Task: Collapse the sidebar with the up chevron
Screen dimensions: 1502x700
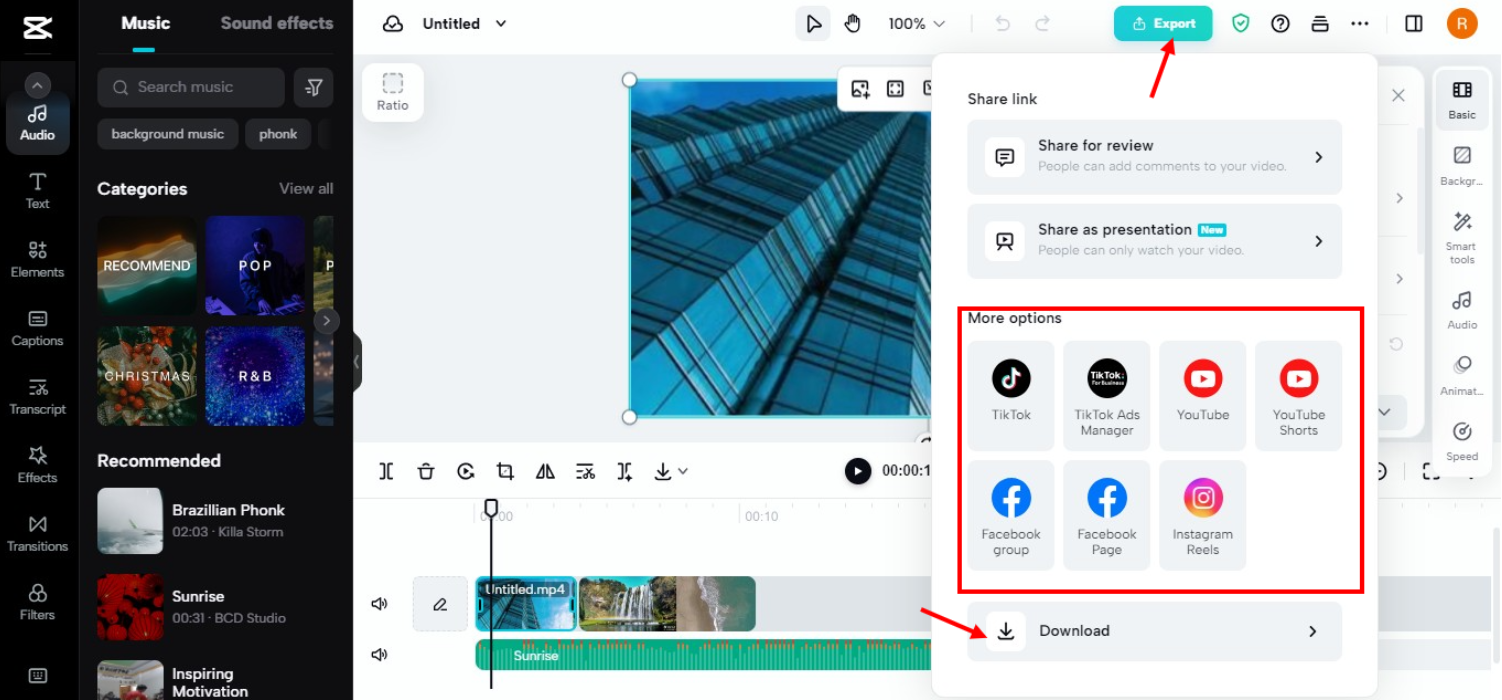Action: click(38, 85)
